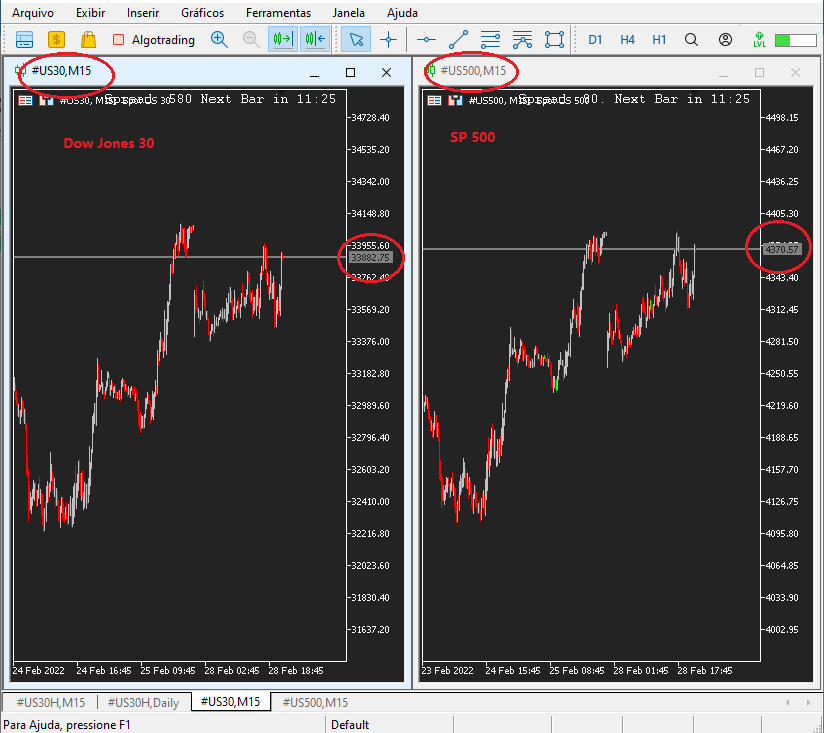
Task: Click the green LVL signal icon
Action: pyautogui.click(x=759, y=39)
